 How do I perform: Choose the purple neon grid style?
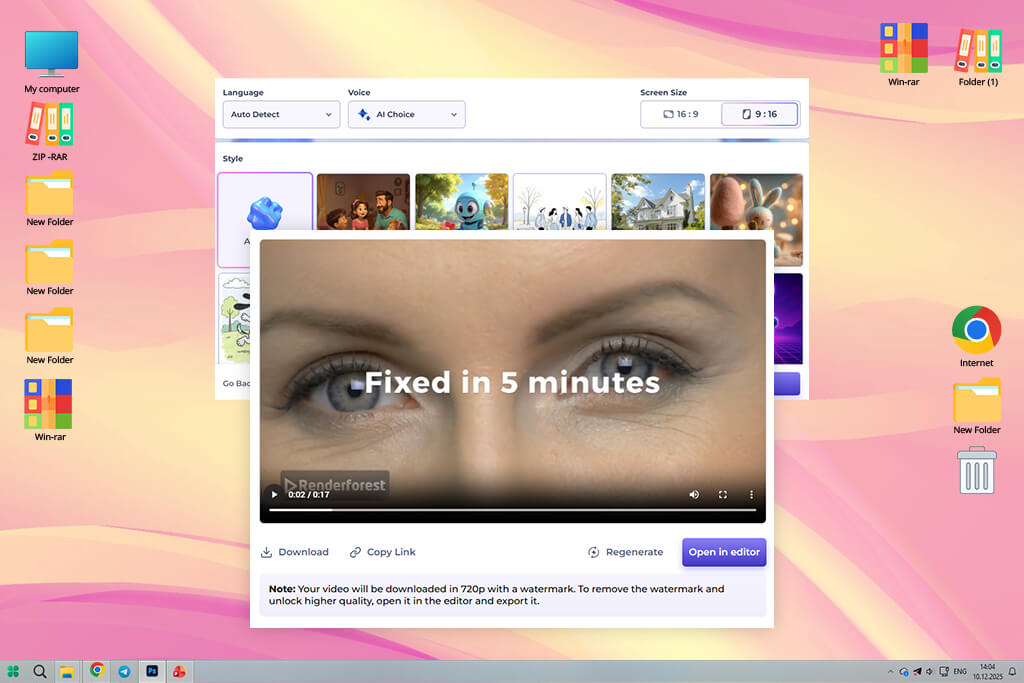[x=788, y=319]
